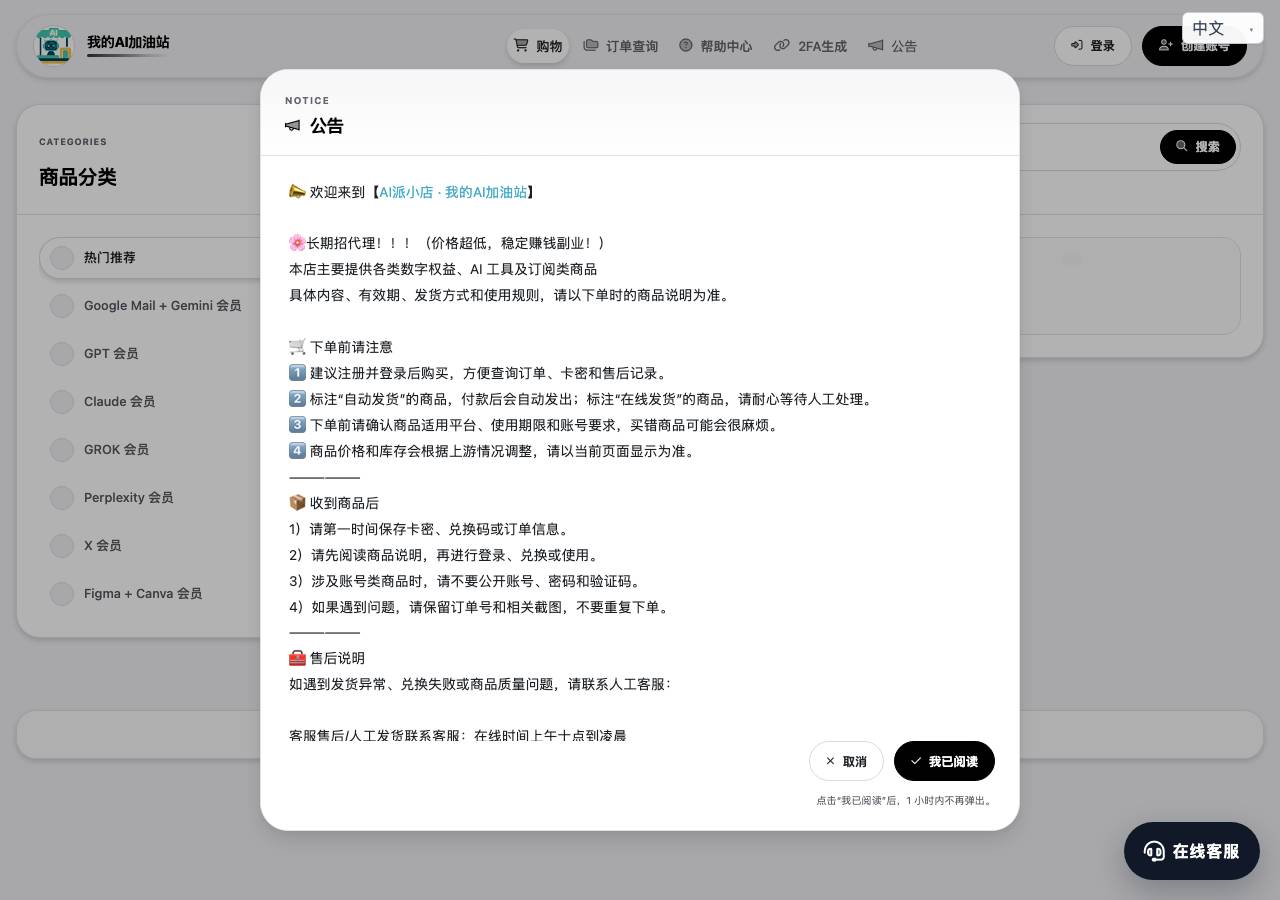Click the 🛒 下单前请注意 heading text

(340, 347)
